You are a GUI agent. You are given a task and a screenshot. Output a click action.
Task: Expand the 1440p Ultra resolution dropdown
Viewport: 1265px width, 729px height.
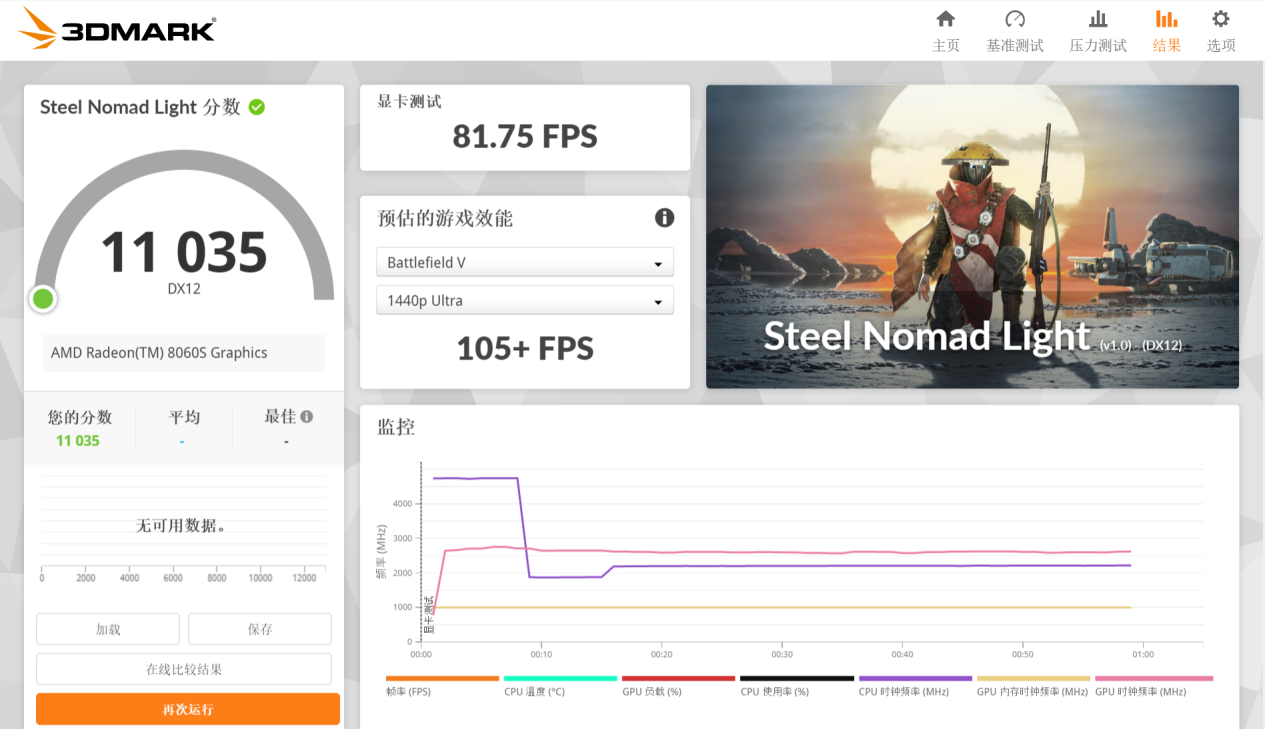[x=525, y=301]
